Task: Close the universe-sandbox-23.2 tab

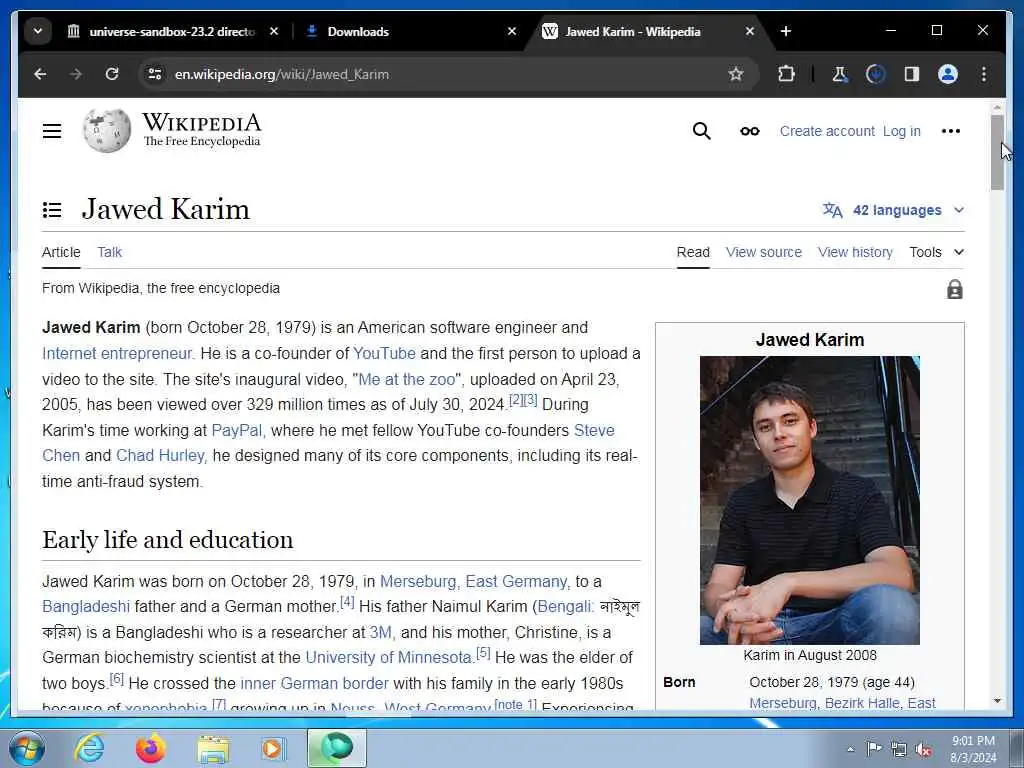Action: pyautogui.click(x=274, y=31)
